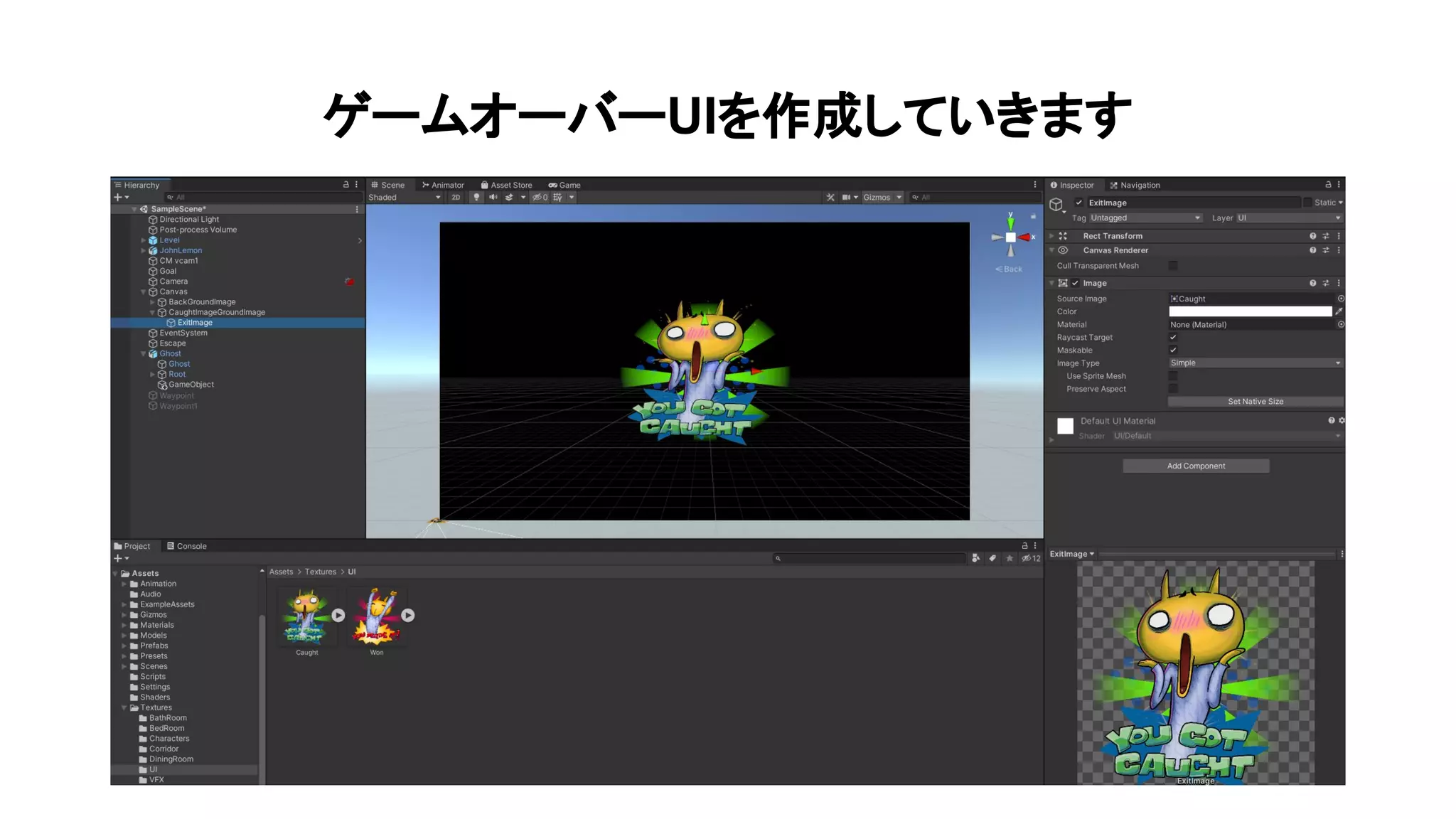Open the Asset Store tab

click(506, 185)
